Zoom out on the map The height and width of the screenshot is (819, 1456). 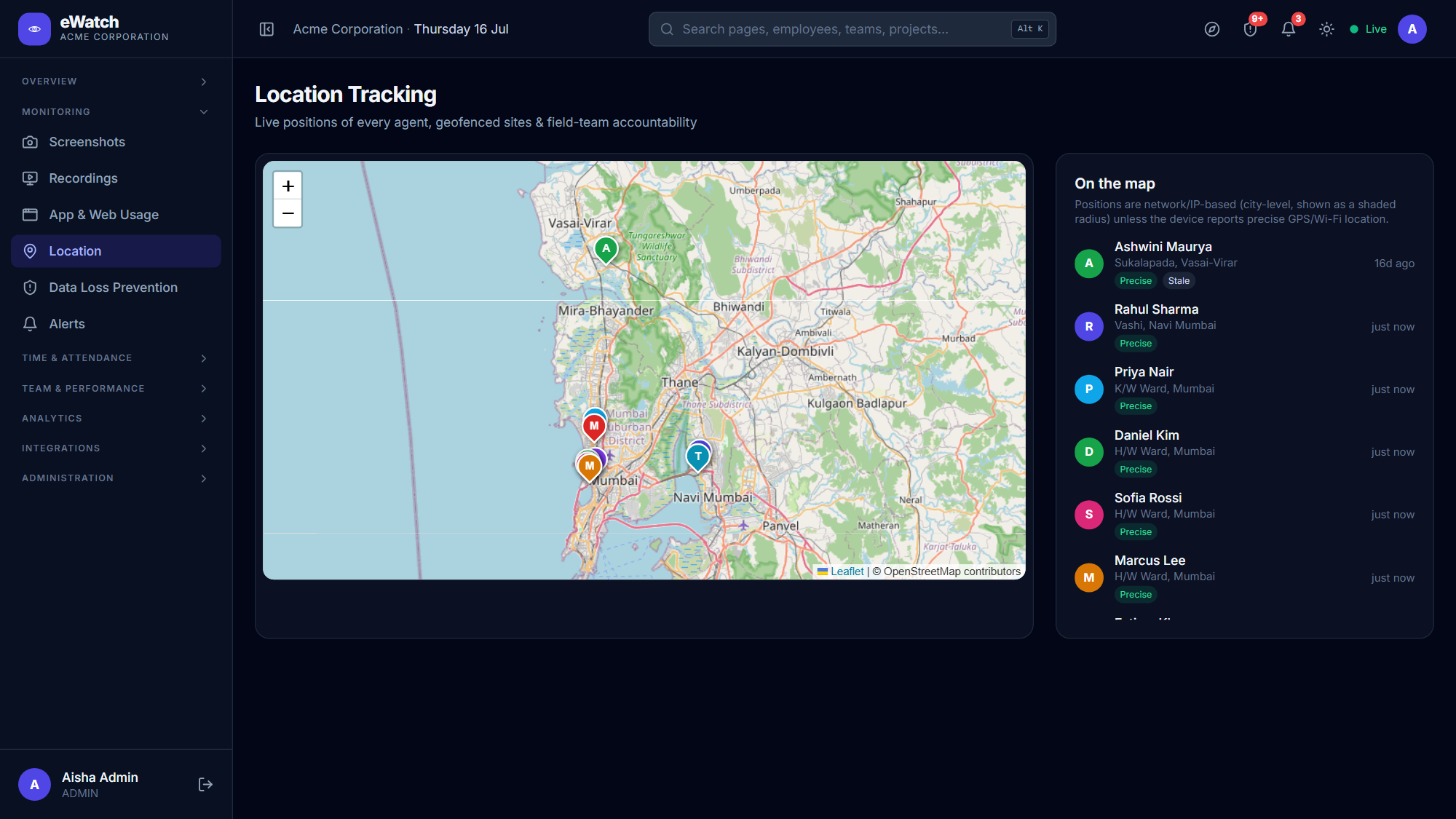click(x=288, y=213)
